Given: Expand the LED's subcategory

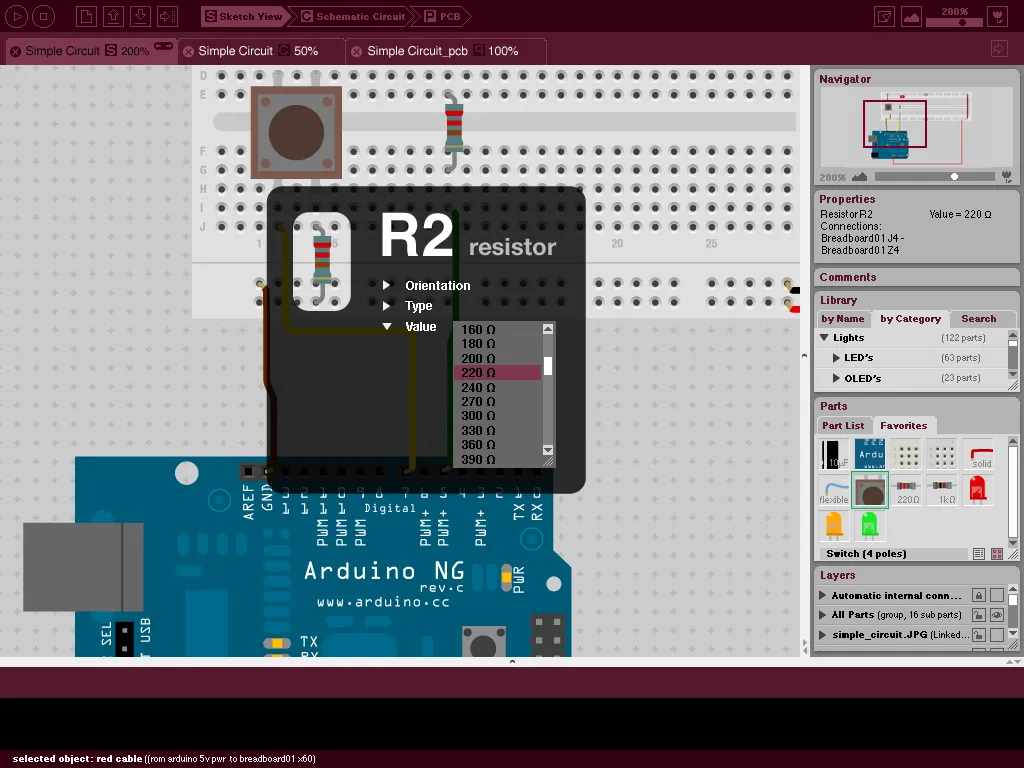Looking at the screenshot, I should (x=836, y=358).
